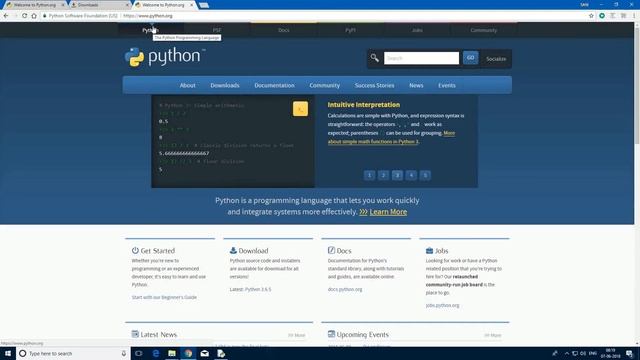Select Docs in the top site bar

click(x=284, y=30)
